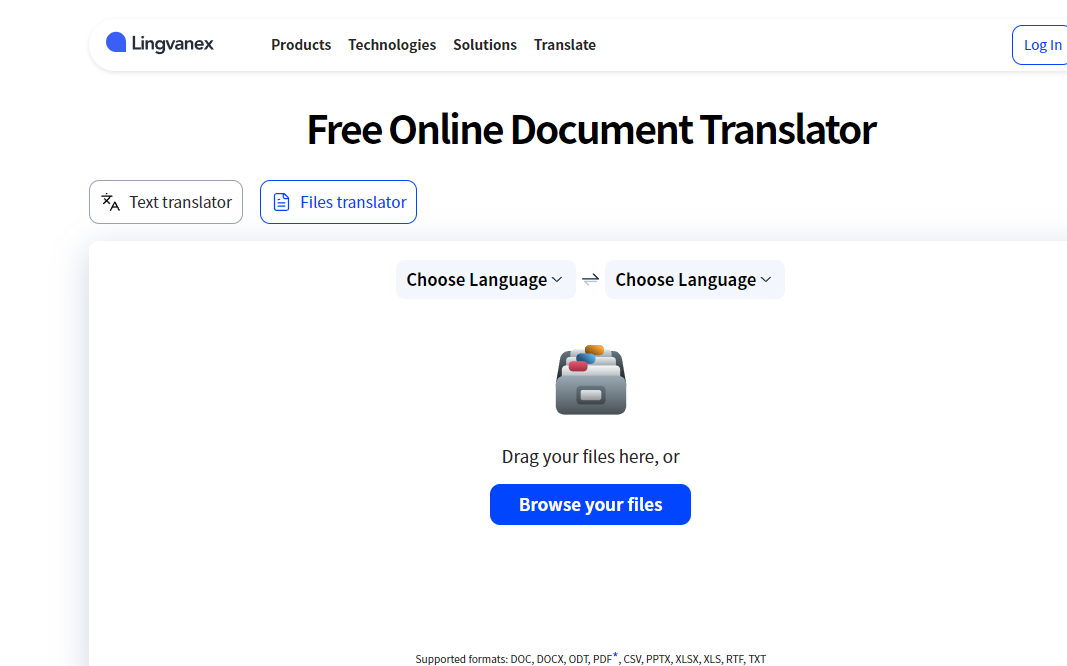Open the source Choose Language dropdown

click(x=476, y=280)
